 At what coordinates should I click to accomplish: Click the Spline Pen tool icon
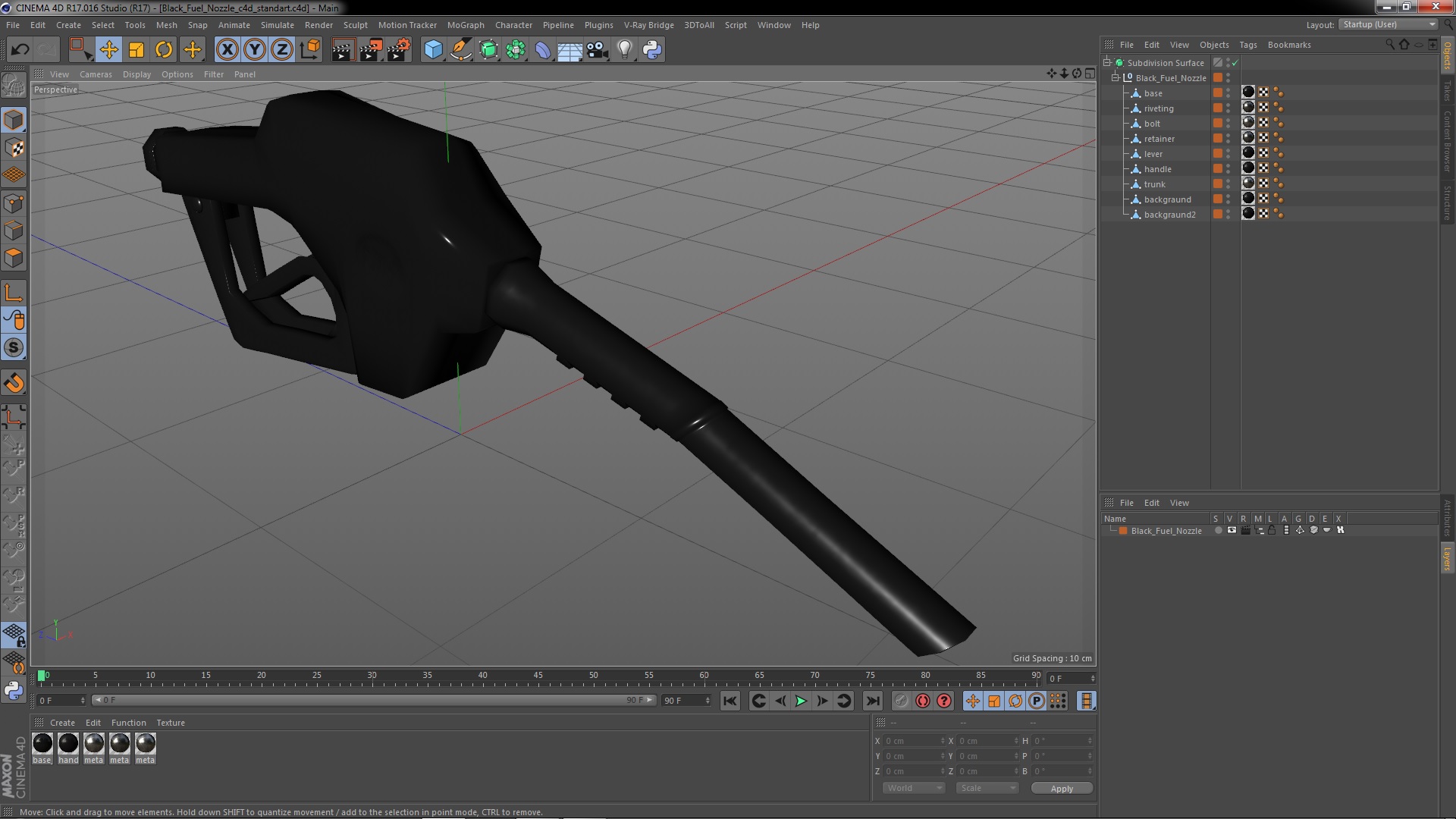coord(460,50)
